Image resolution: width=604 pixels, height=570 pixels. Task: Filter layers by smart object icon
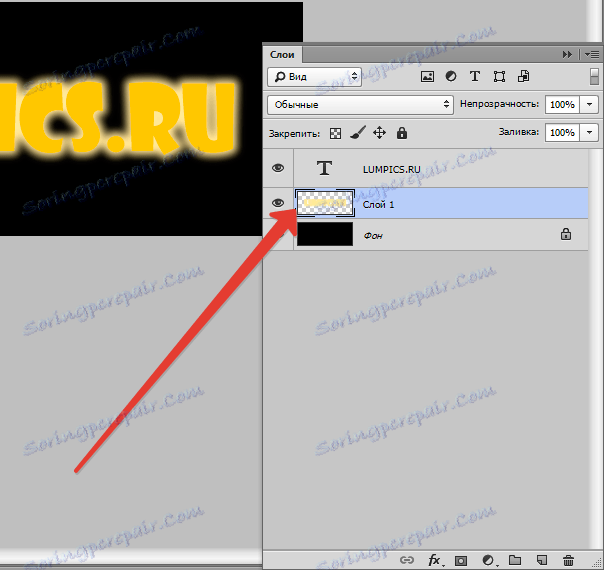pos(523,76)
